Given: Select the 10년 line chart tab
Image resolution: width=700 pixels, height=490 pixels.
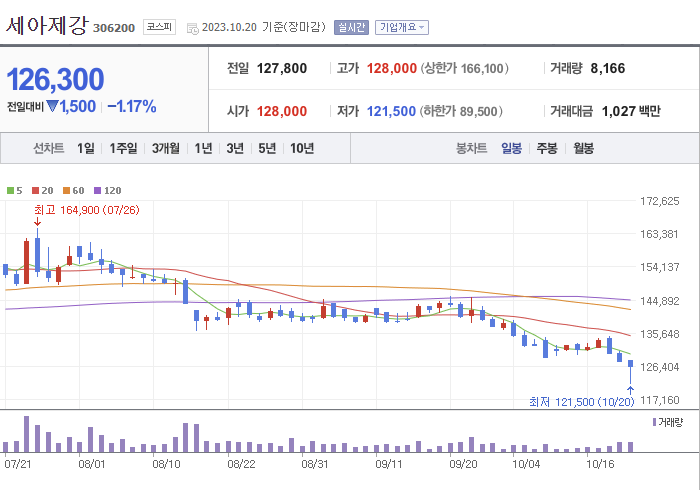Looking at the screenshot, I should click(302, 148).
